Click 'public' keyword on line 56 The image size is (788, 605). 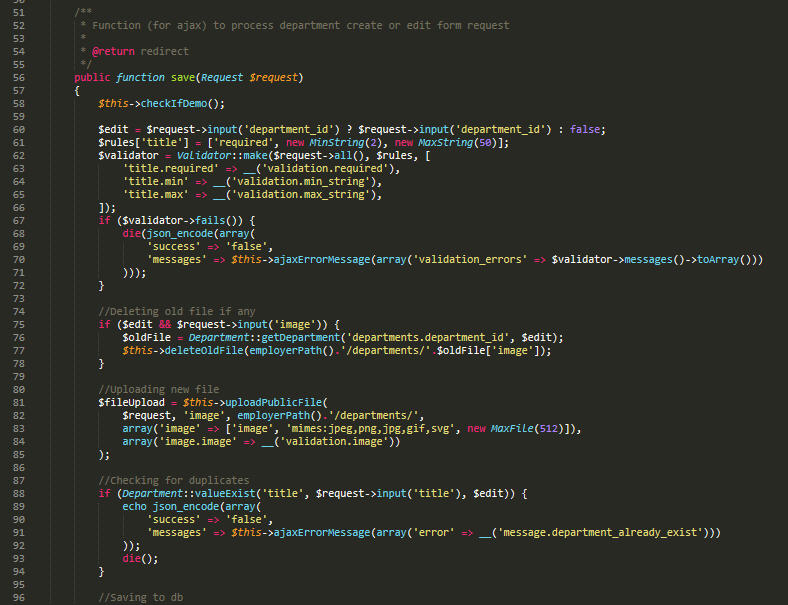[x=92, y=78]
